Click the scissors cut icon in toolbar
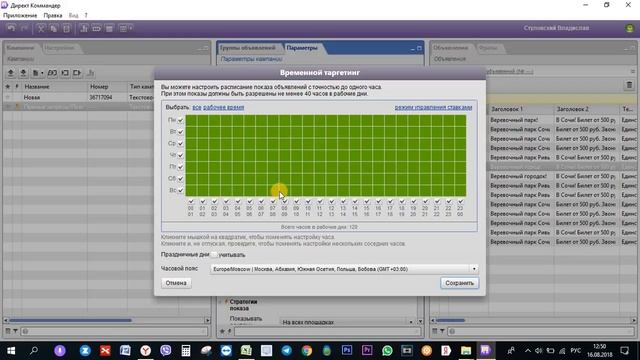Image resolution: width=640 pixels, height=360 pixels. pos(41,29)
